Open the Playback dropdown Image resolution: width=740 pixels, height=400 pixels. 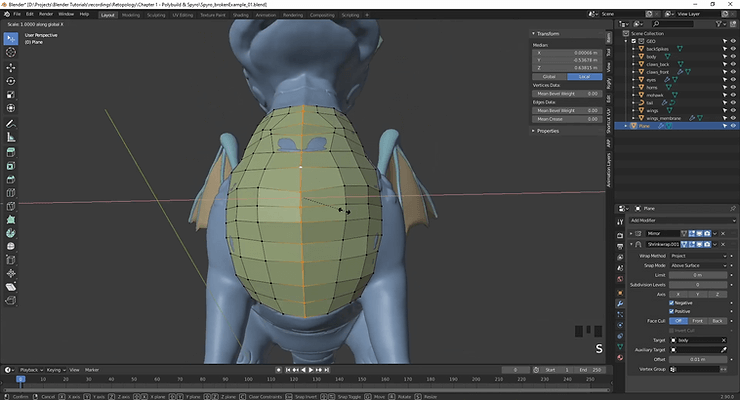(x=31, y=370)
